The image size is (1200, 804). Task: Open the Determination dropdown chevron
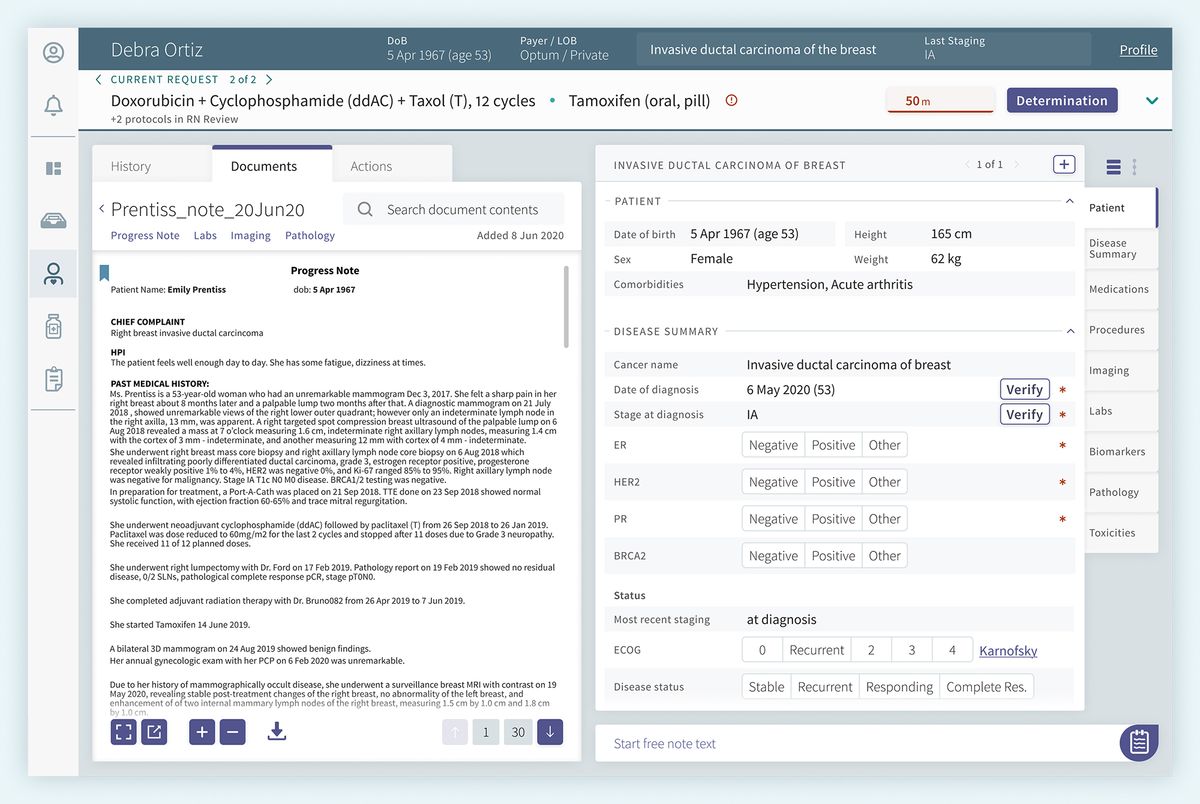pyautogui.click(x=1151, y=100)
